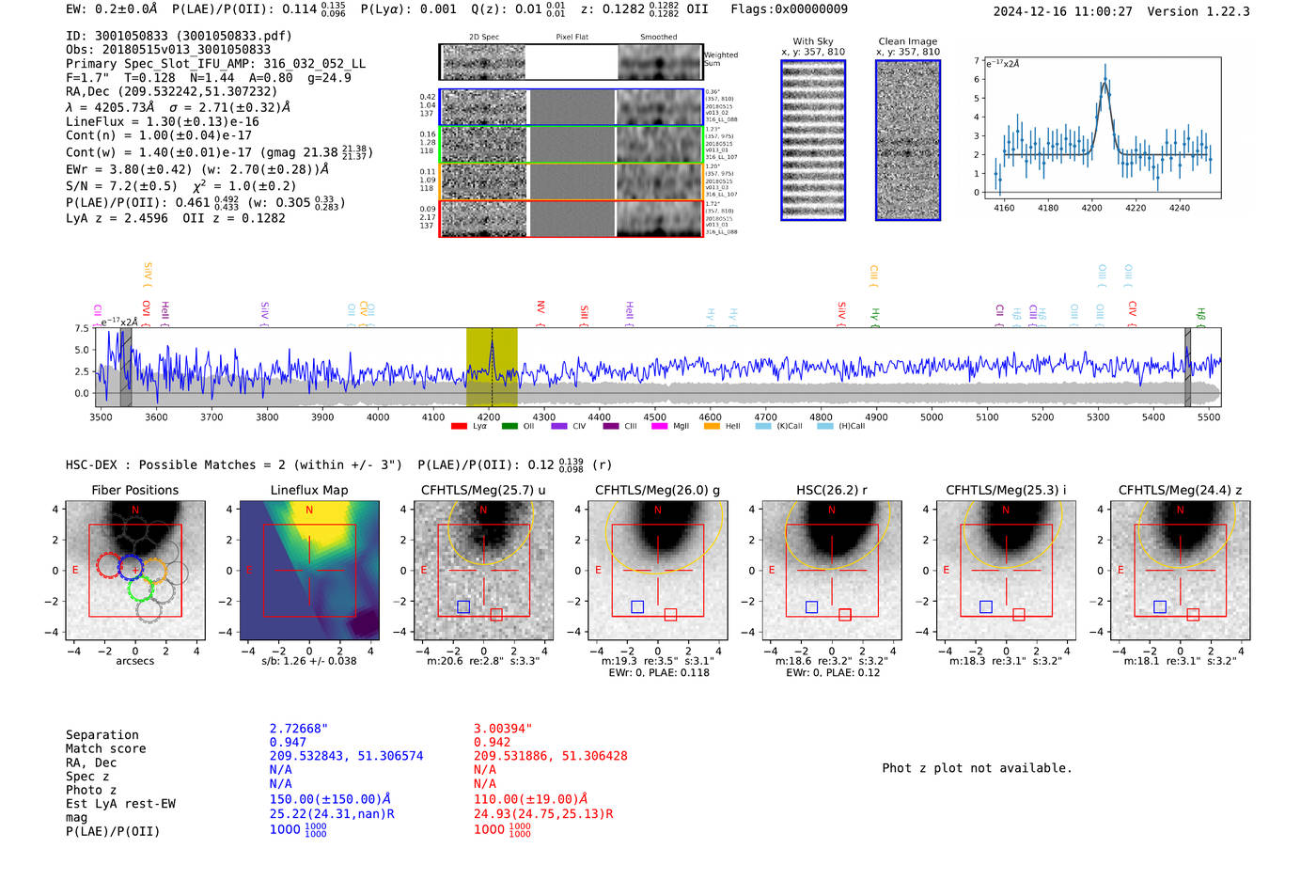Open the Fiber Positions cutout image
1316x896 pixels.
(x=135, y=571)
